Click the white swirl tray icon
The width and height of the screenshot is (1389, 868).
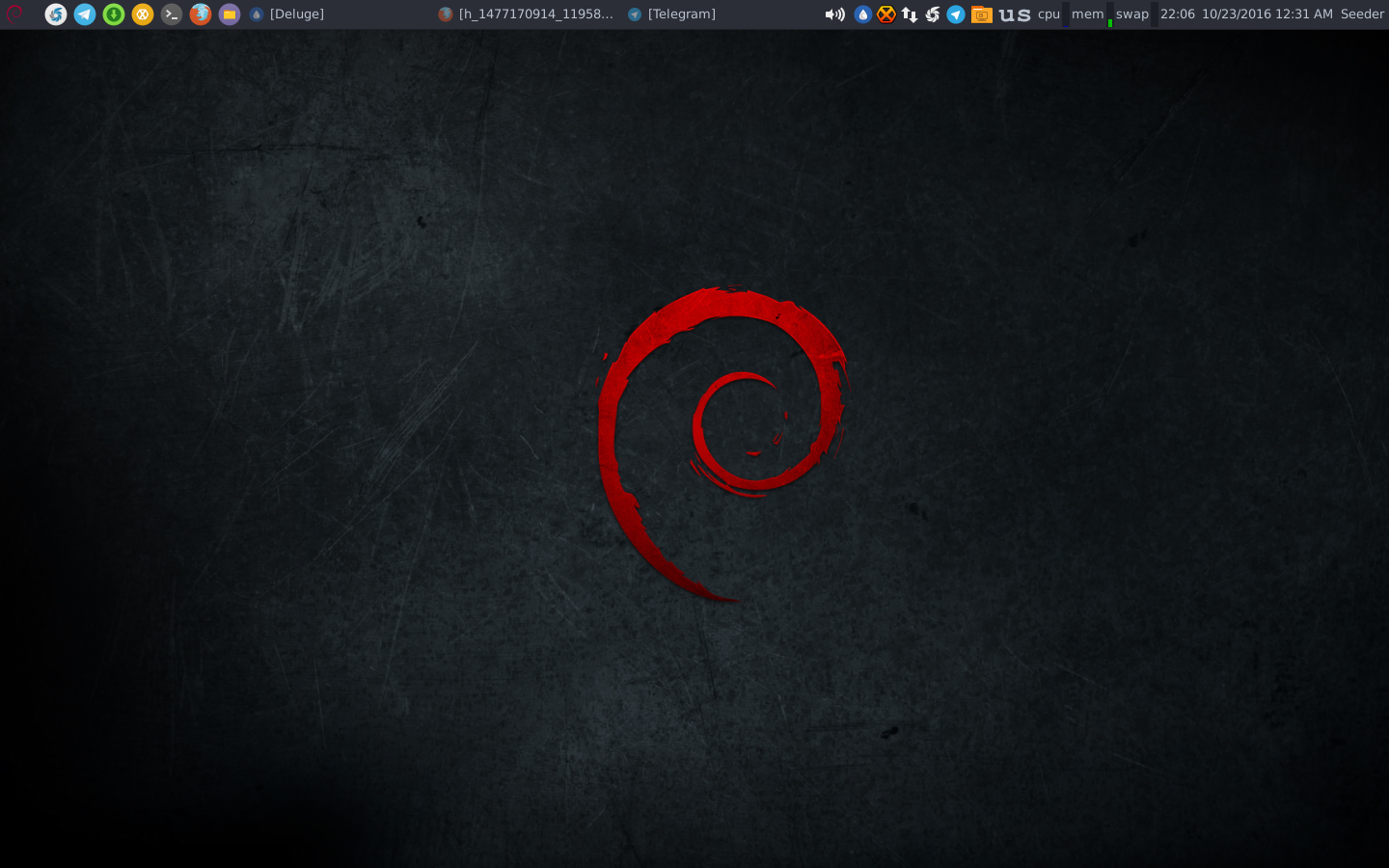point(933,14)
